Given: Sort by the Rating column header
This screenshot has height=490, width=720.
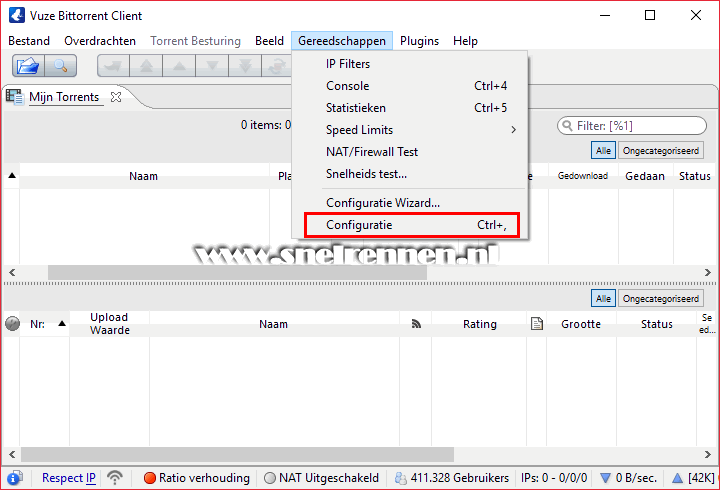Looking at the screenshot, I should [479, 324].
